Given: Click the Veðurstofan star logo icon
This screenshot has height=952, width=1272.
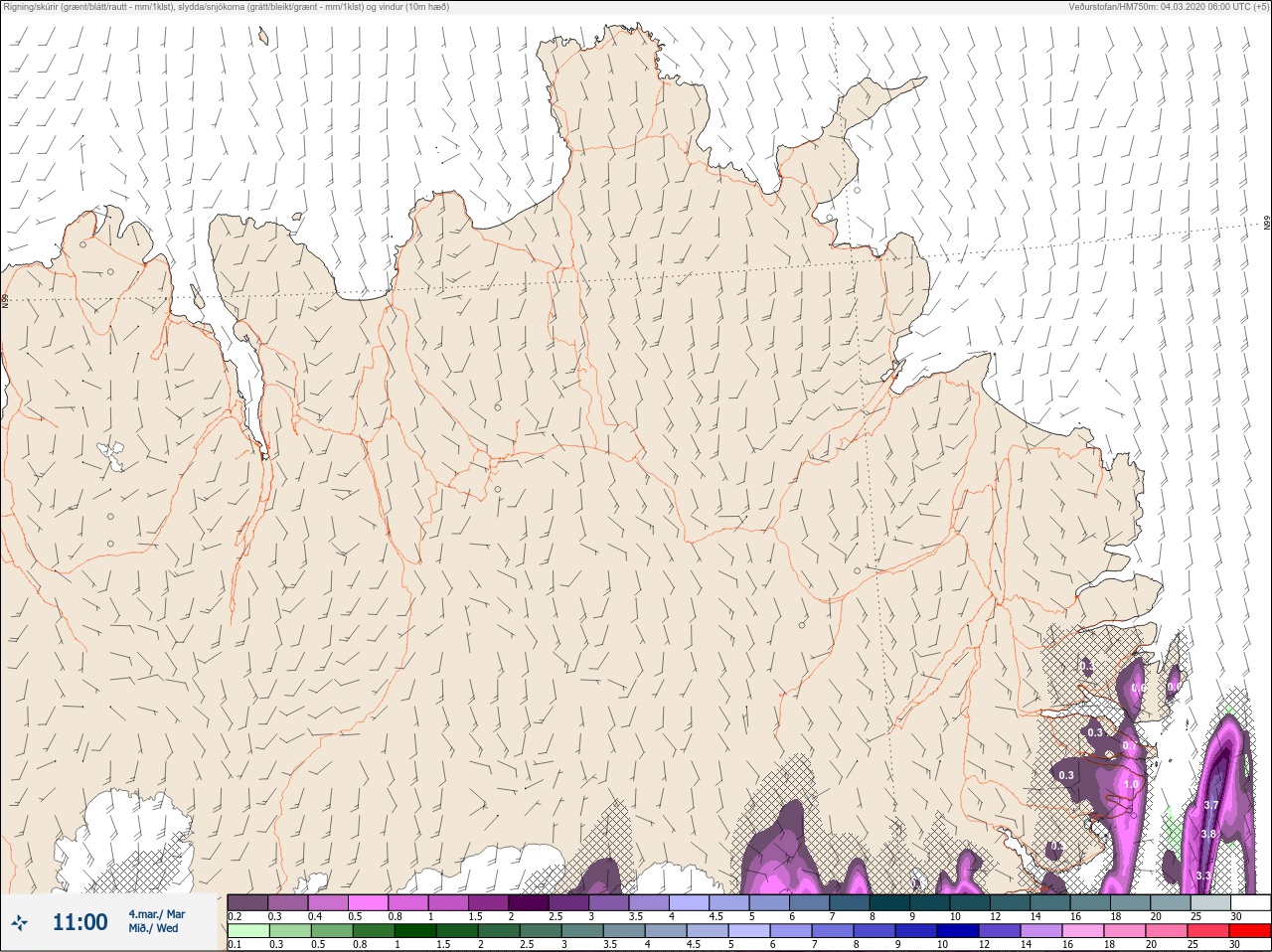Looking at the screenshot, I should click(x=20, y=923).
